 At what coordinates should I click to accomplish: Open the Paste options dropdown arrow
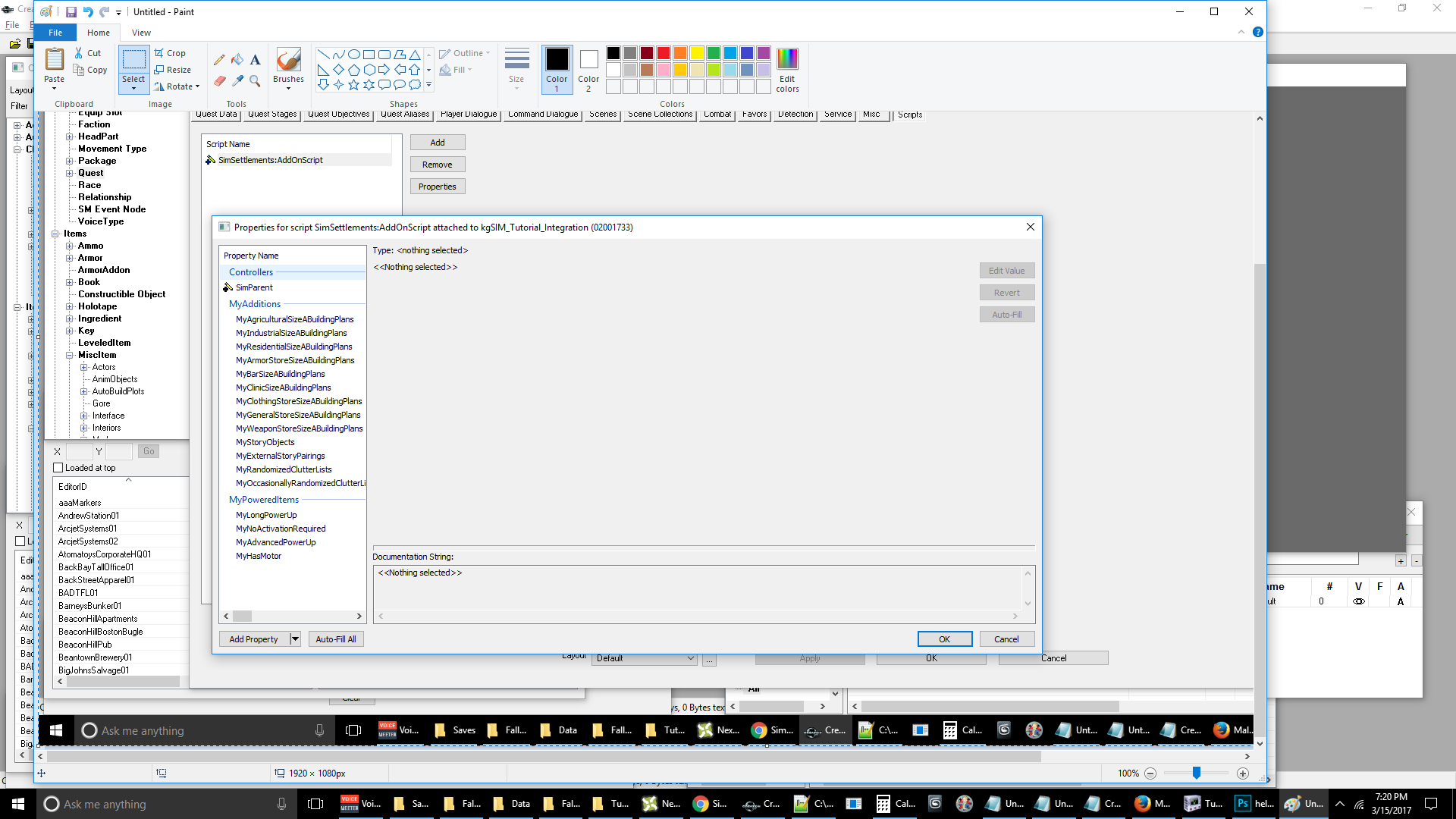coord(55,88)
